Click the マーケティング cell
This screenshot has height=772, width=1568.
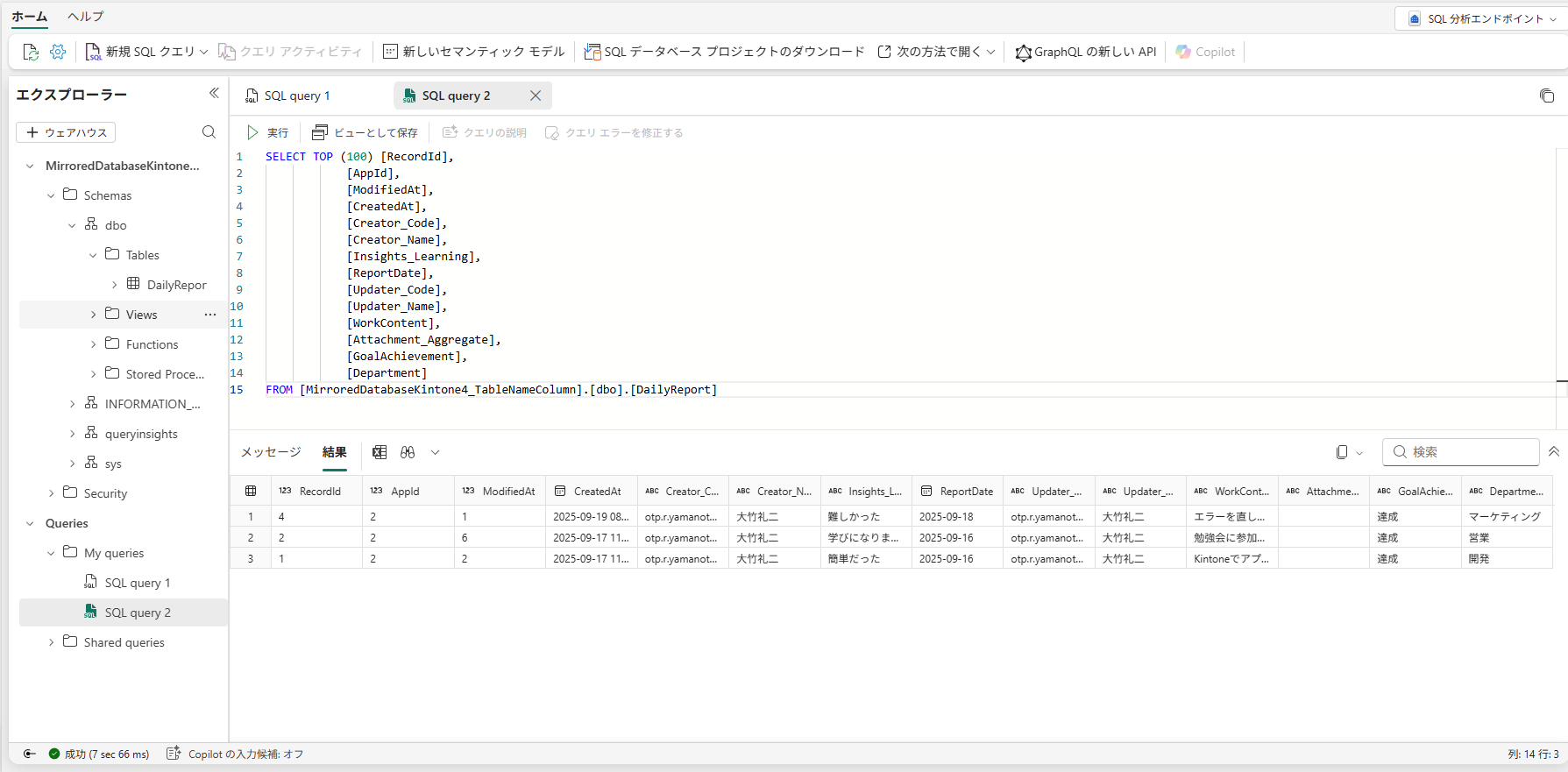(1505, 516)
